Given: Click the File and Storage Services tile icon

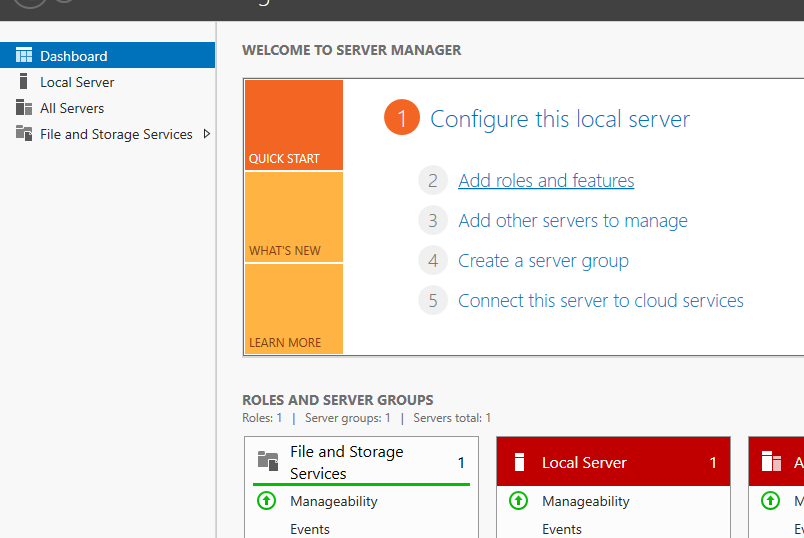Looking at the screenshot, I should tap(268, 461).
